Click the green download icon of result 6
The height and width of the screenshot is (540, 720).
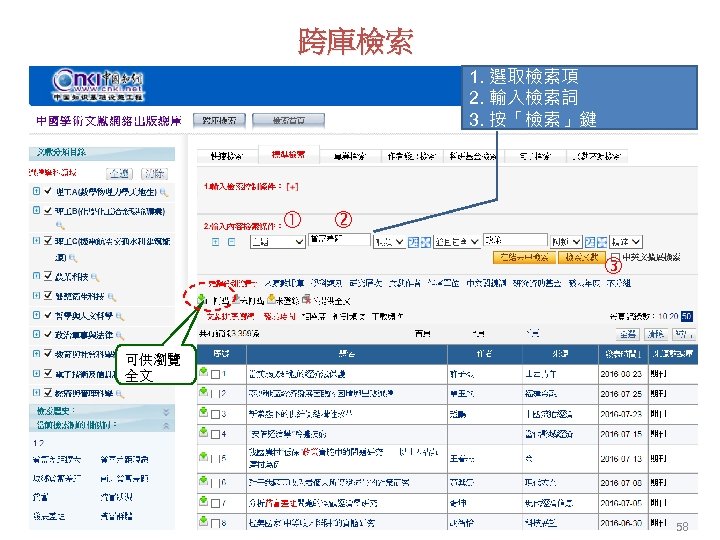coord(203,481)
